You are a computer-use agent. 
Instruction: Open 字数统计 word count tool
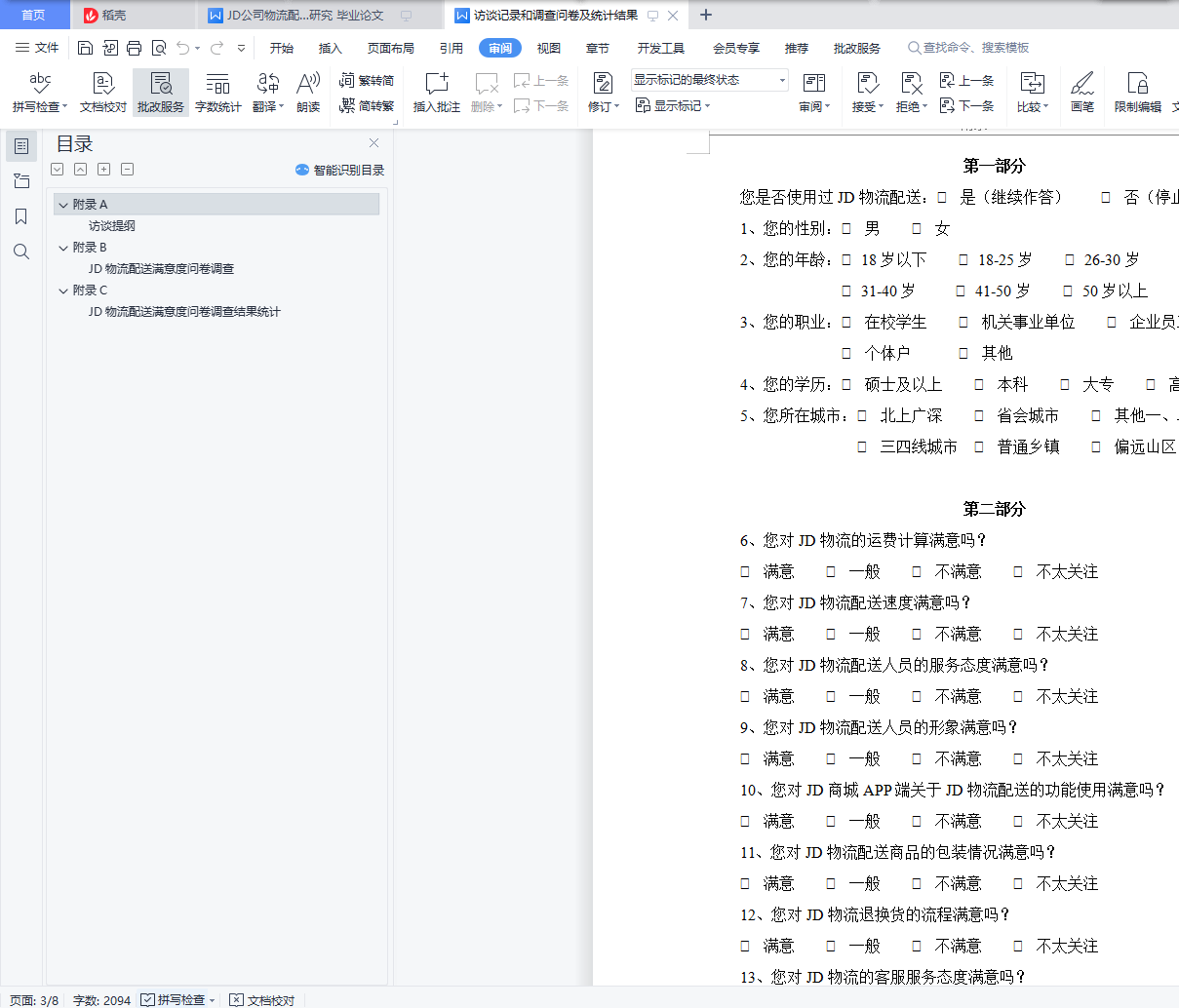[218, 94]
